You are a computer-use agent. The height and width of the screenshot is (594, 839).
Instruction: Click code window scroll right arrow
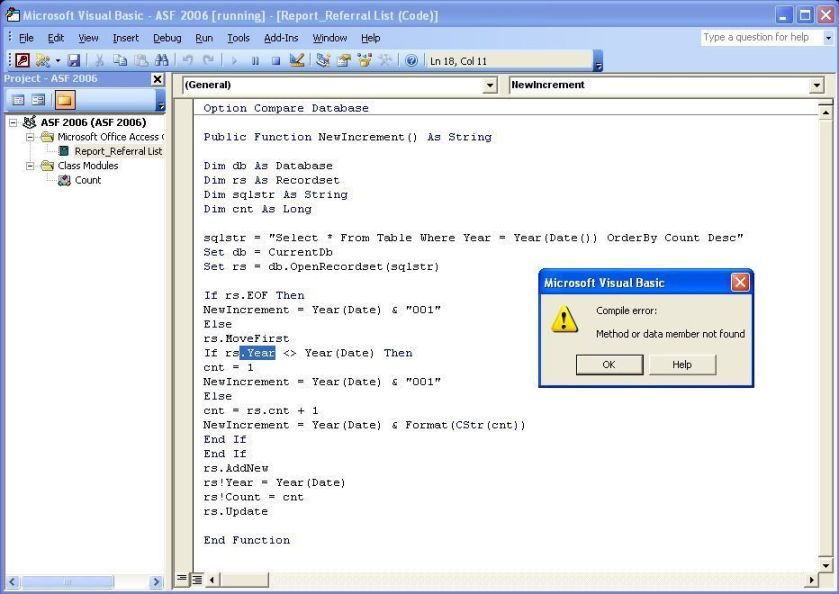click(x=812, y=579)
